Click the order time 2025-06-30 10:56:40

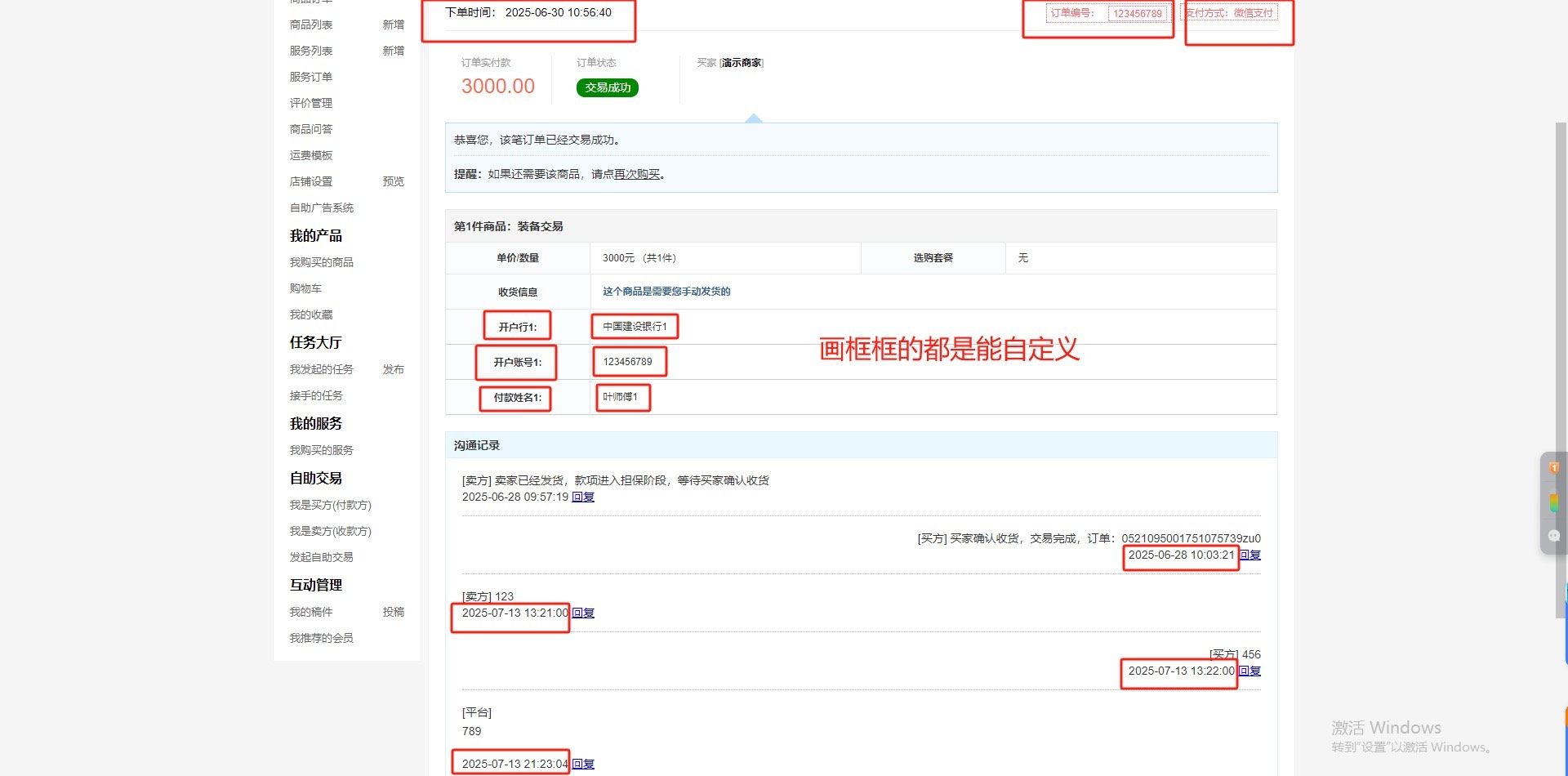click(559, 12)
